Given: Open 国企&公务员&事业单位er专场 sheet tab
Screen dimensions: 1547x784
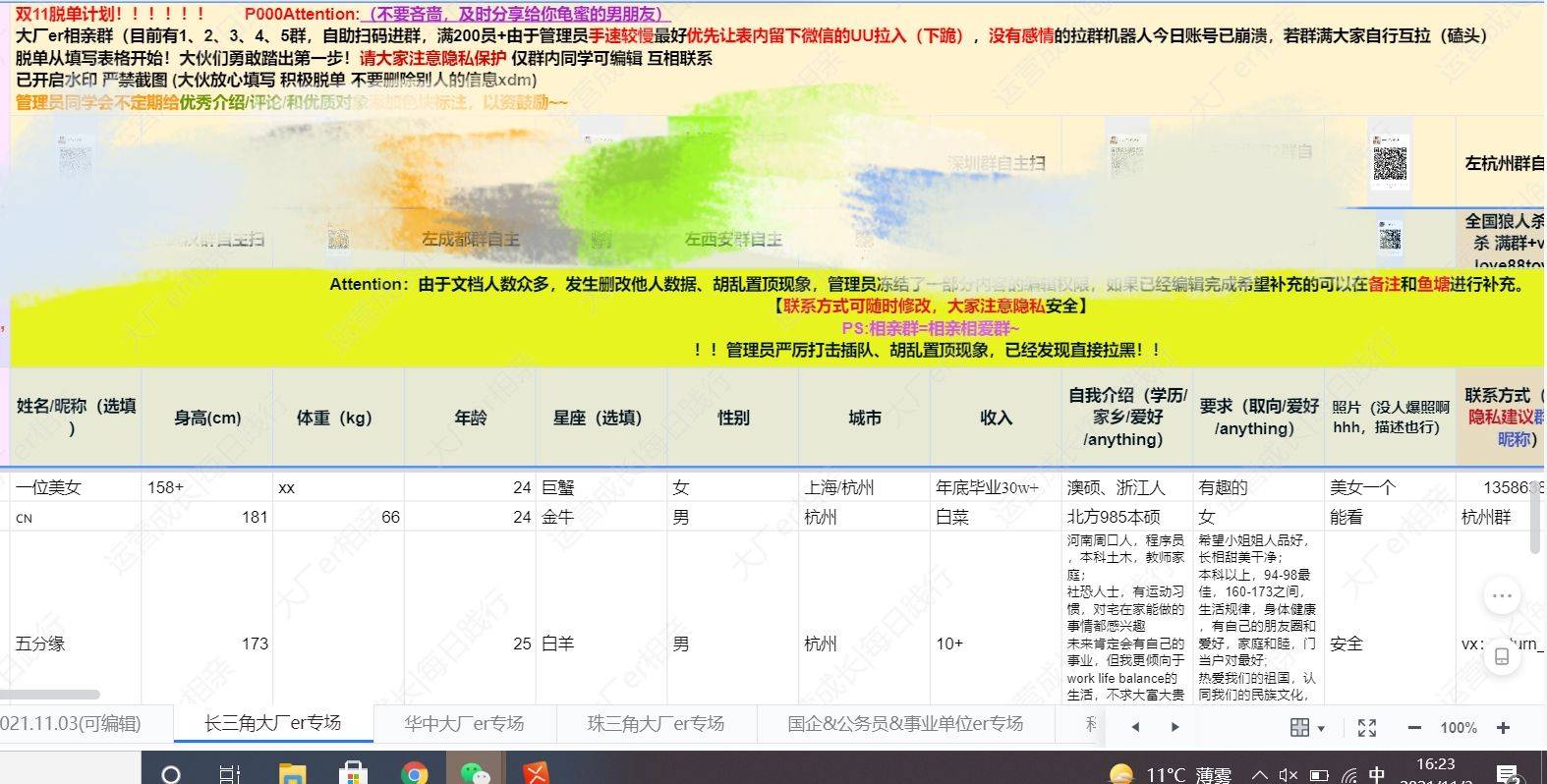Looking at the screenshot, I should pyautogui.click(x=905, y=724).
